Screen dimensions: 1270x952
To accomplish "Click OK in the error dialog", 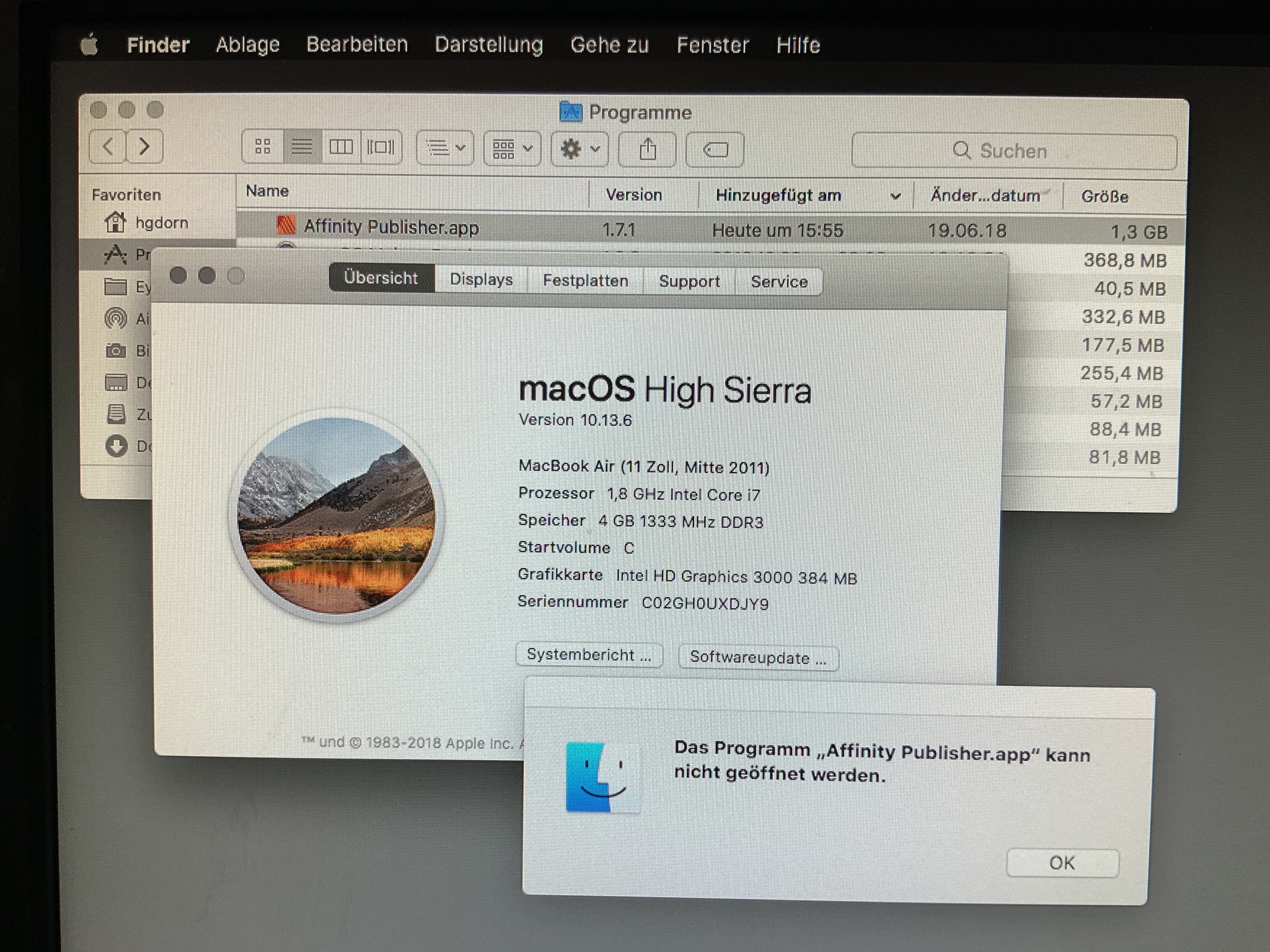I will (x=1062, y=863).
